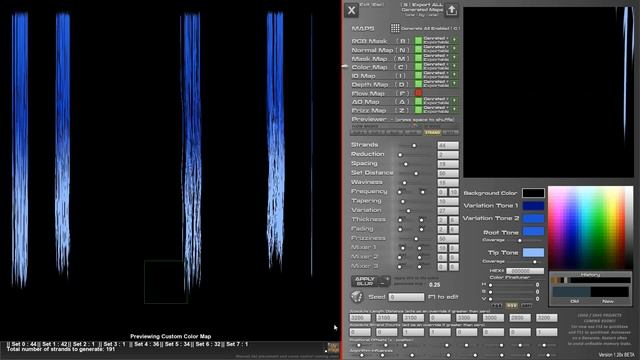Click the Color Finetuner H slider handle
Screen dimensions: 640x360
click(x=490, y=285)
